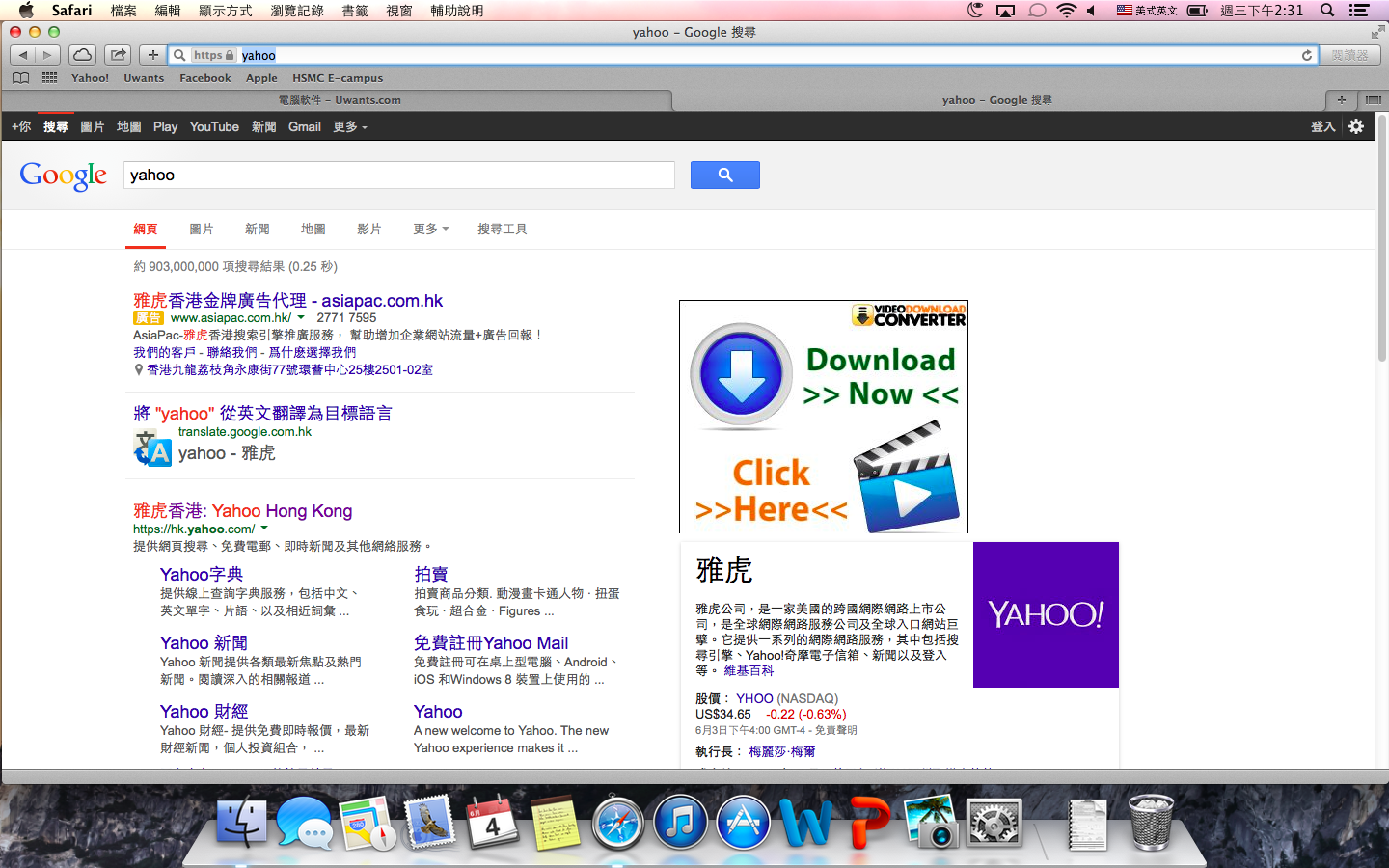This screenshot has width=1389, height=868.
Task: Click the Safari address bar
Action: point(743,55)
